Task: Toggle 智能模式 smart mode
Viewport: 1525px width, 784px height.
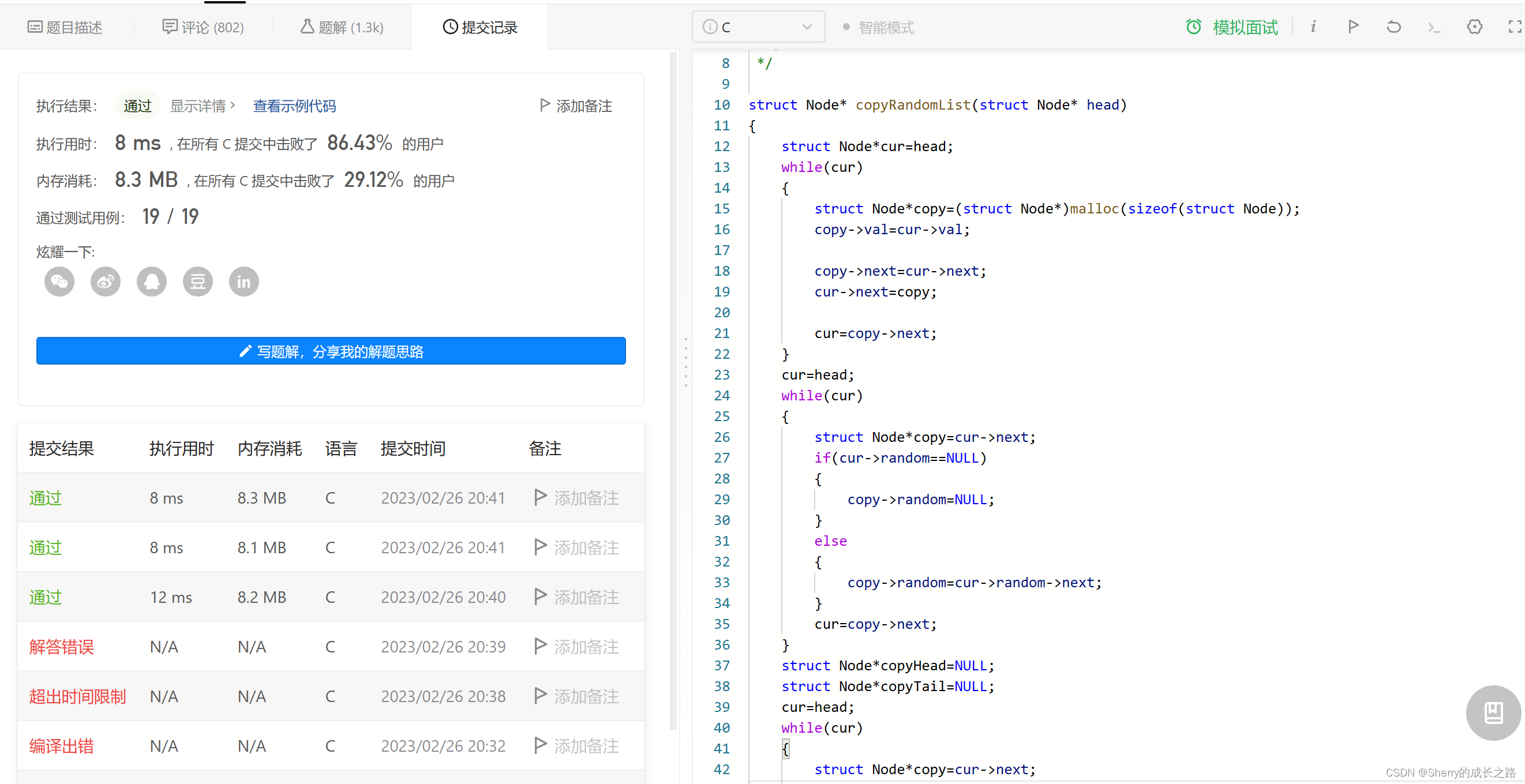Action: tap(879, 27)
